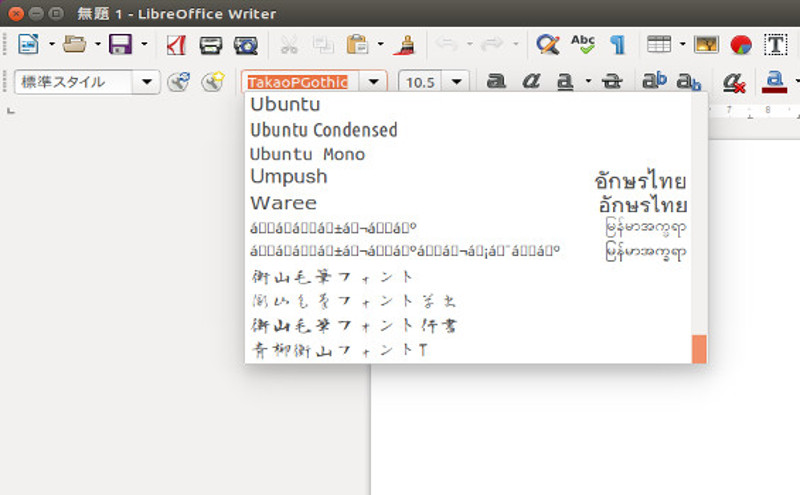Click the Insert Chart icon

[741, 45]
